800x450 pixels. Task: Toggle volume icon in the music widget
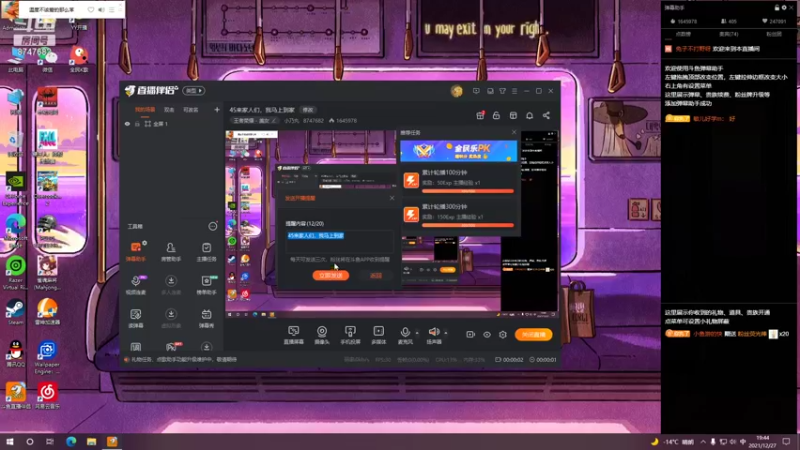(101, 9)
